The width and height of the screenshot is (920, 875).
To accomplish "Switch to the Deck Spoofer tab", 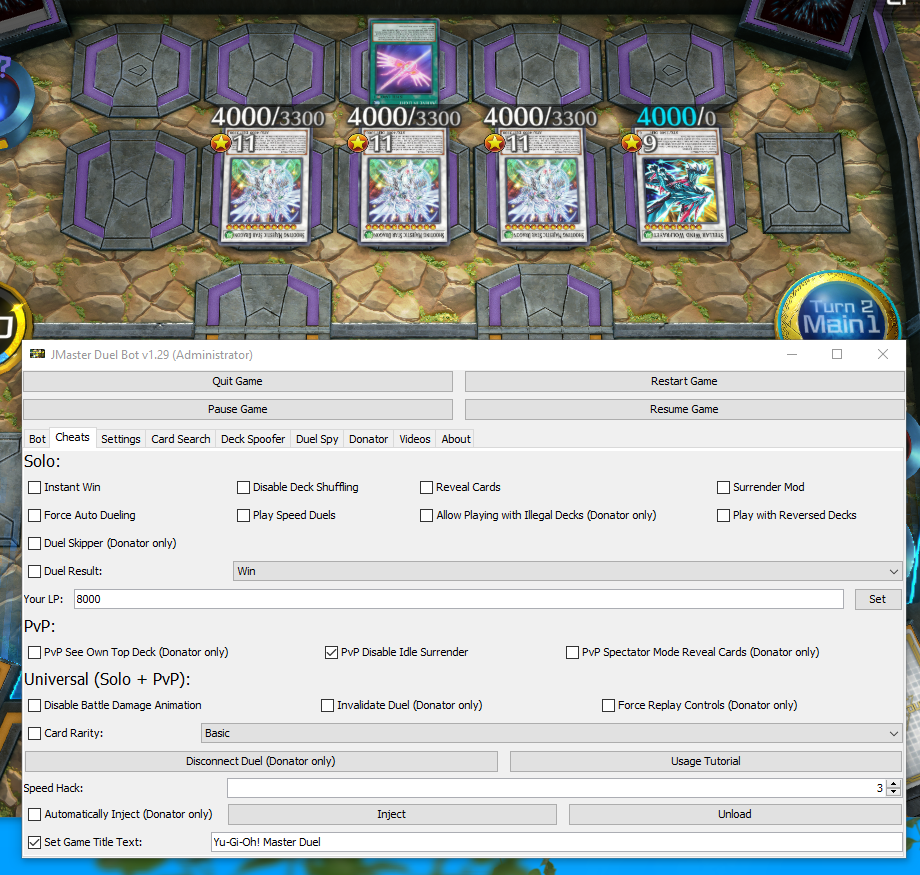I will coord(253,439).
